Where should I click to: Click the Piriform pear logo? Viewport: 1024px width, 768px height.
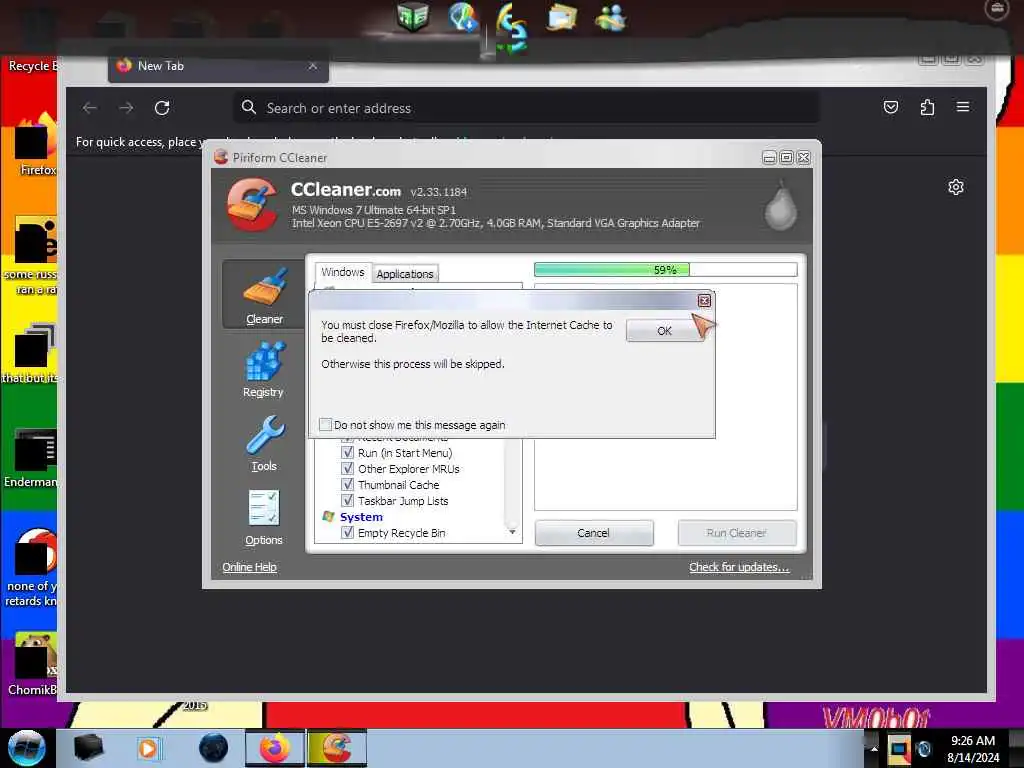(x=780, y=205)
